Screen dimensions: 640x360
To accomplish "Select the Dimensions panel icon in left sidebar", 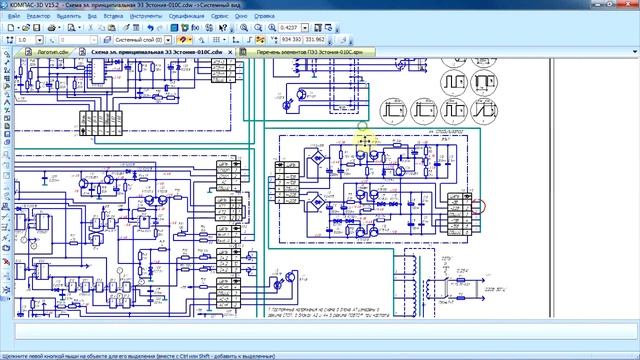I will pos(7,62).
